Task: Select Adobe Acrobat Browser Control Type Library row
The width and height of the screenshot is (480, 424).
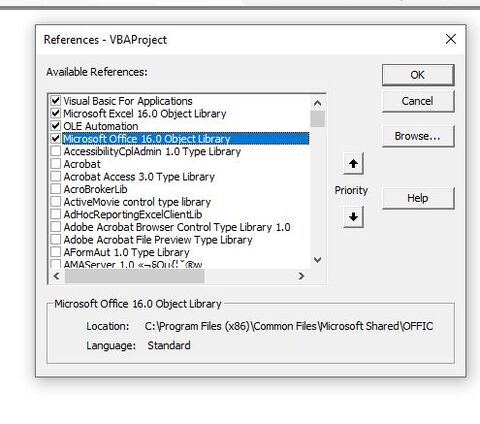Action: tap(177, 227)
